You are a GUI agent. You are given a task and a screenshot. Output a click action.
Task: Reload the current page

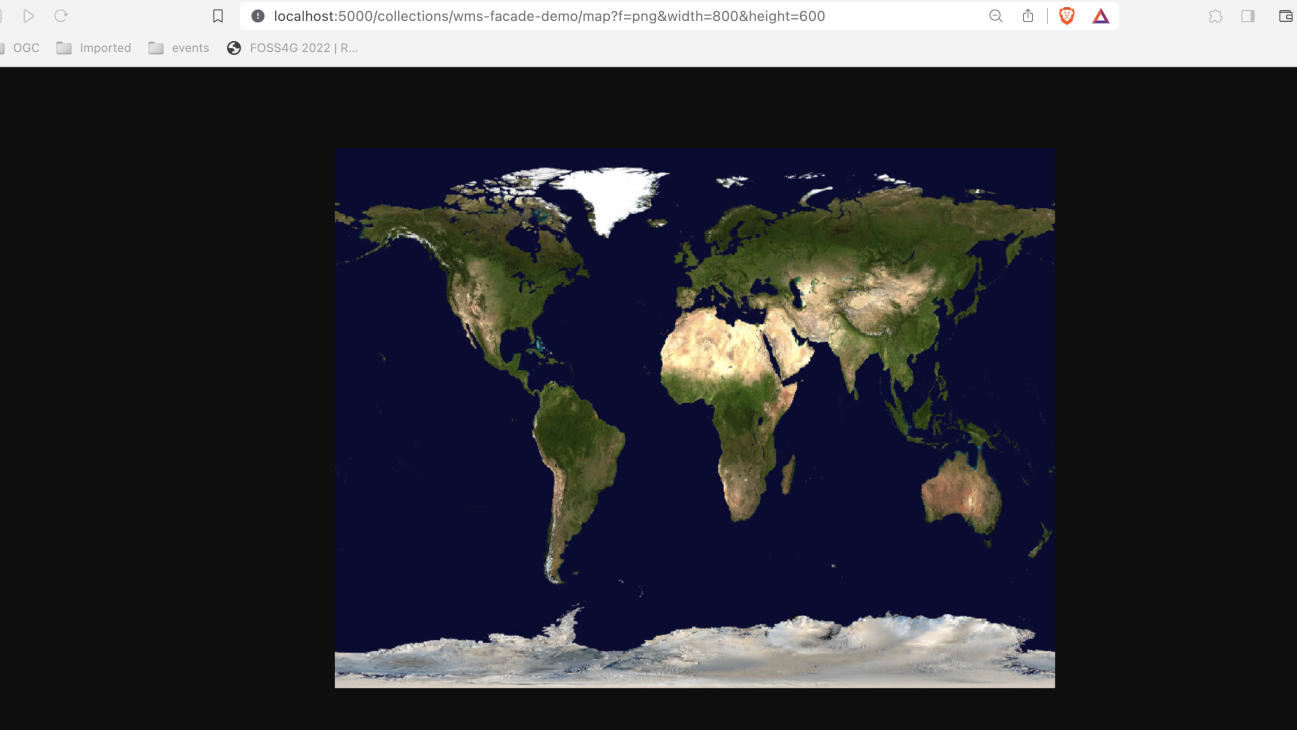[61, 16]
